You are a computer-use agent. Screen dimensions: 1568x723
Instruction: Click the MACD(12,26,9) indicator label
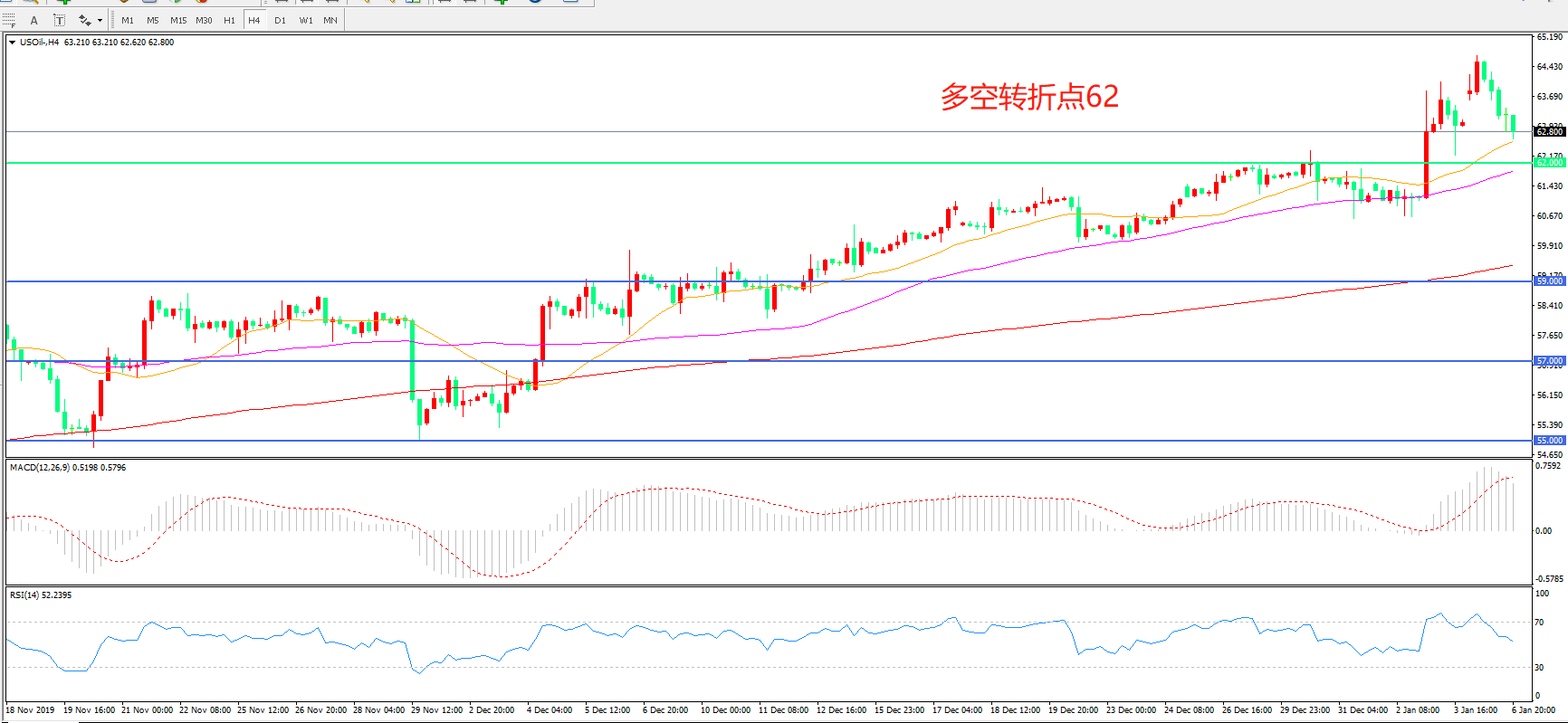click(x=67, y=468)
